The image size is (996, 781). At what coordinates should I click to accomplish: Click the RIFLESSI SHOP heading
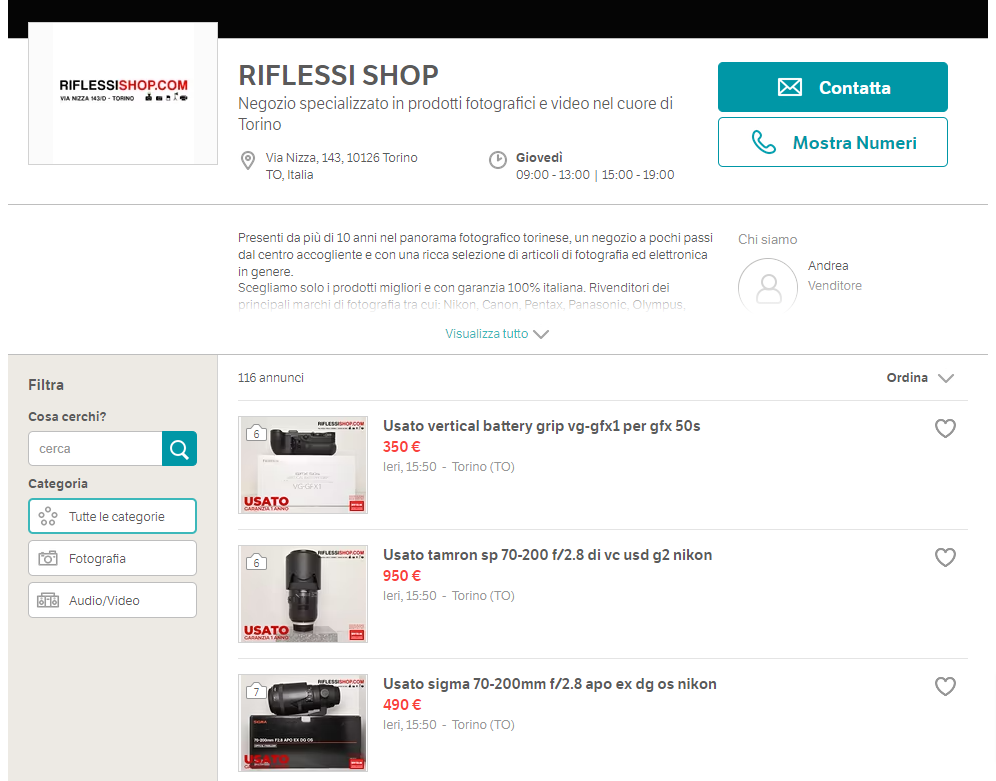click(x=339, y=76)
